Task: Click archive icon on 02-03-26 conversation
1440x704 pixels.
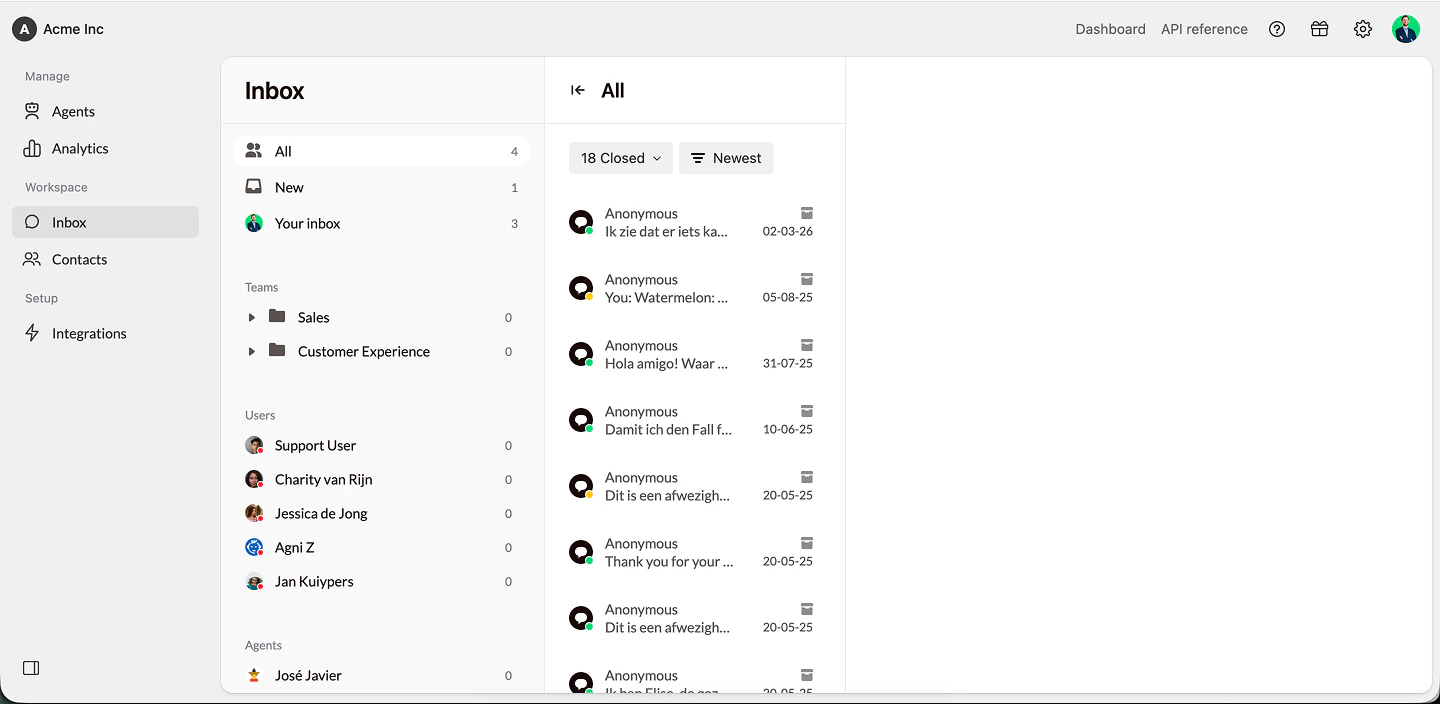Action: [807, 213]
